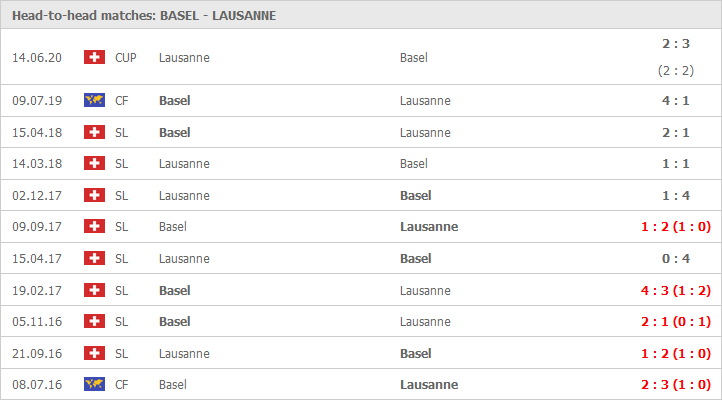Open the 4 : 1 result from 09.07.19
This screenshot has height=400, width=722.
pyautogui.click(x=675, y=100)
